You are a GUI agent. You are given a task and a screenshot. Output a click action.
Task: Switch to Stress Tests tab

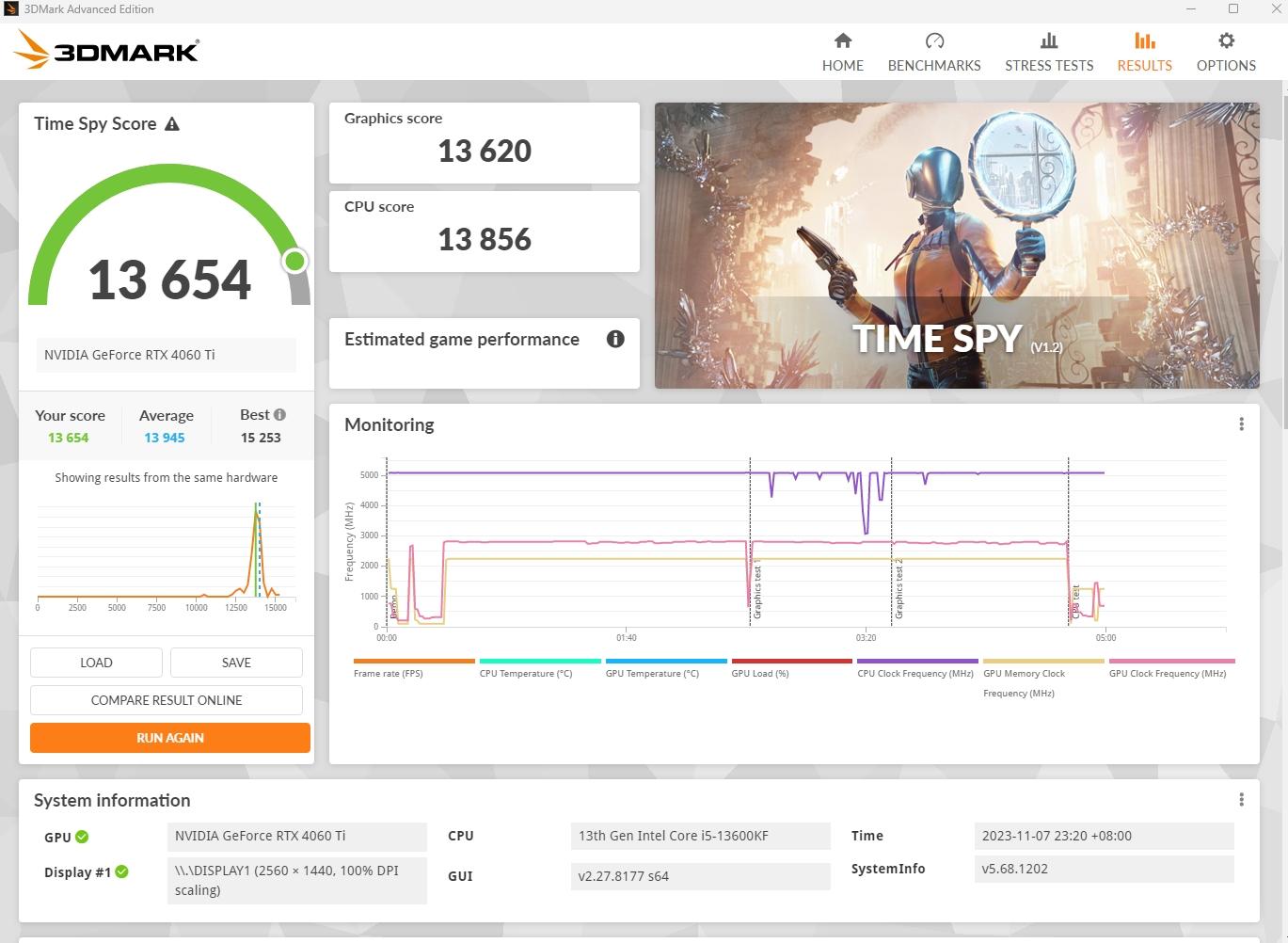coord(1049,53)
